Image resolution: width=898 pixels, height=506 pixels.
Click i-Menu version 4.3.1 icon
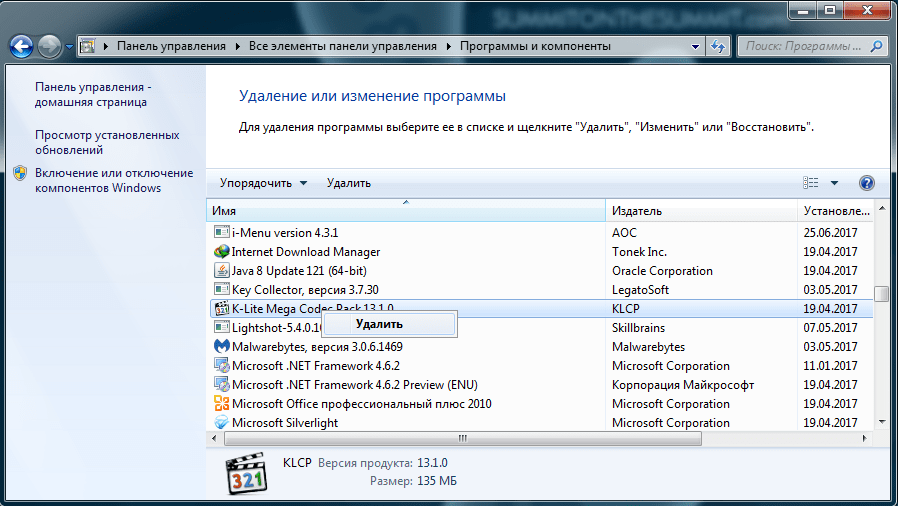click(222, 232)
